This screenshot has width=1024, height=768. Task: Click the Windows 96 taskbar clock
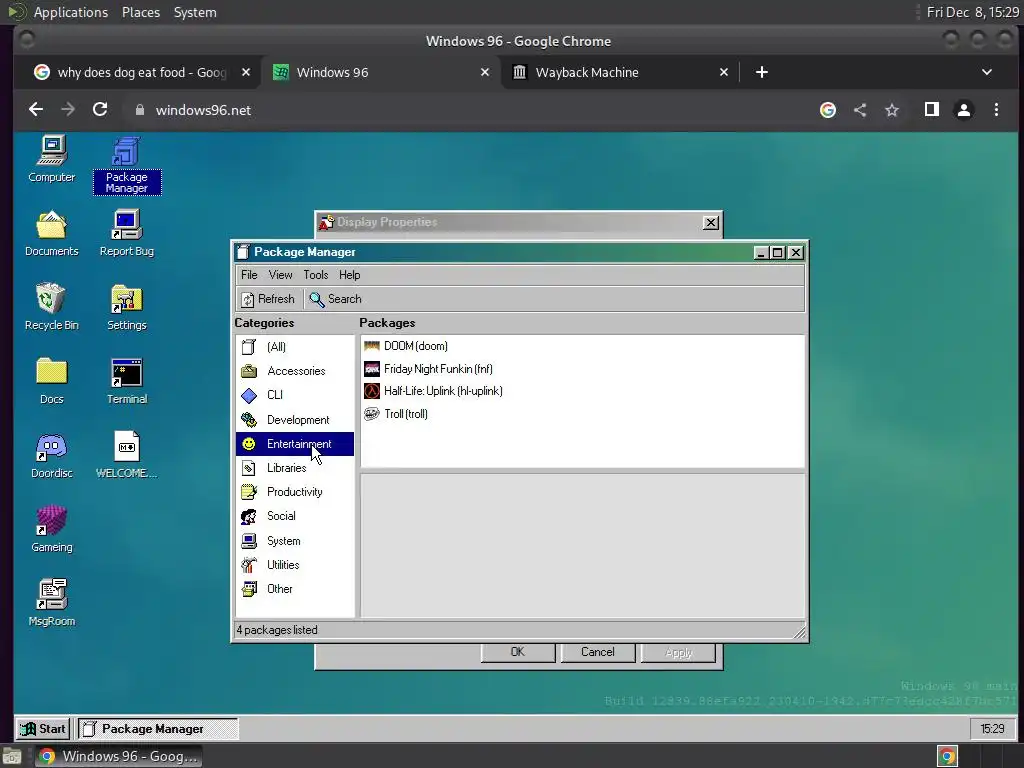tap(992, 729)
